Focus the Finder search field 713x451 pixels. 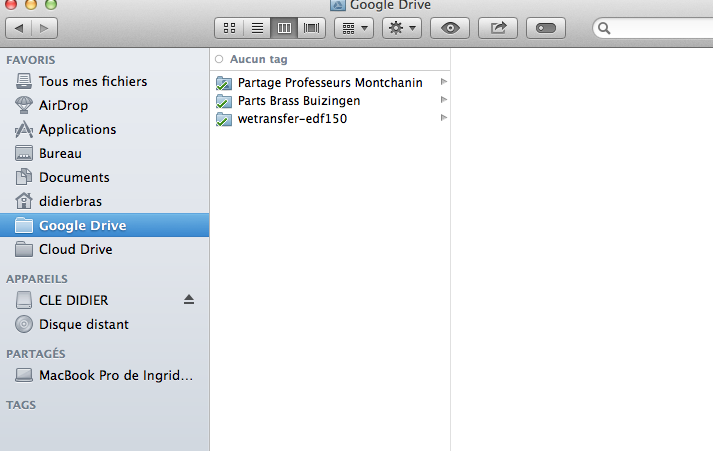pos(653,28)
